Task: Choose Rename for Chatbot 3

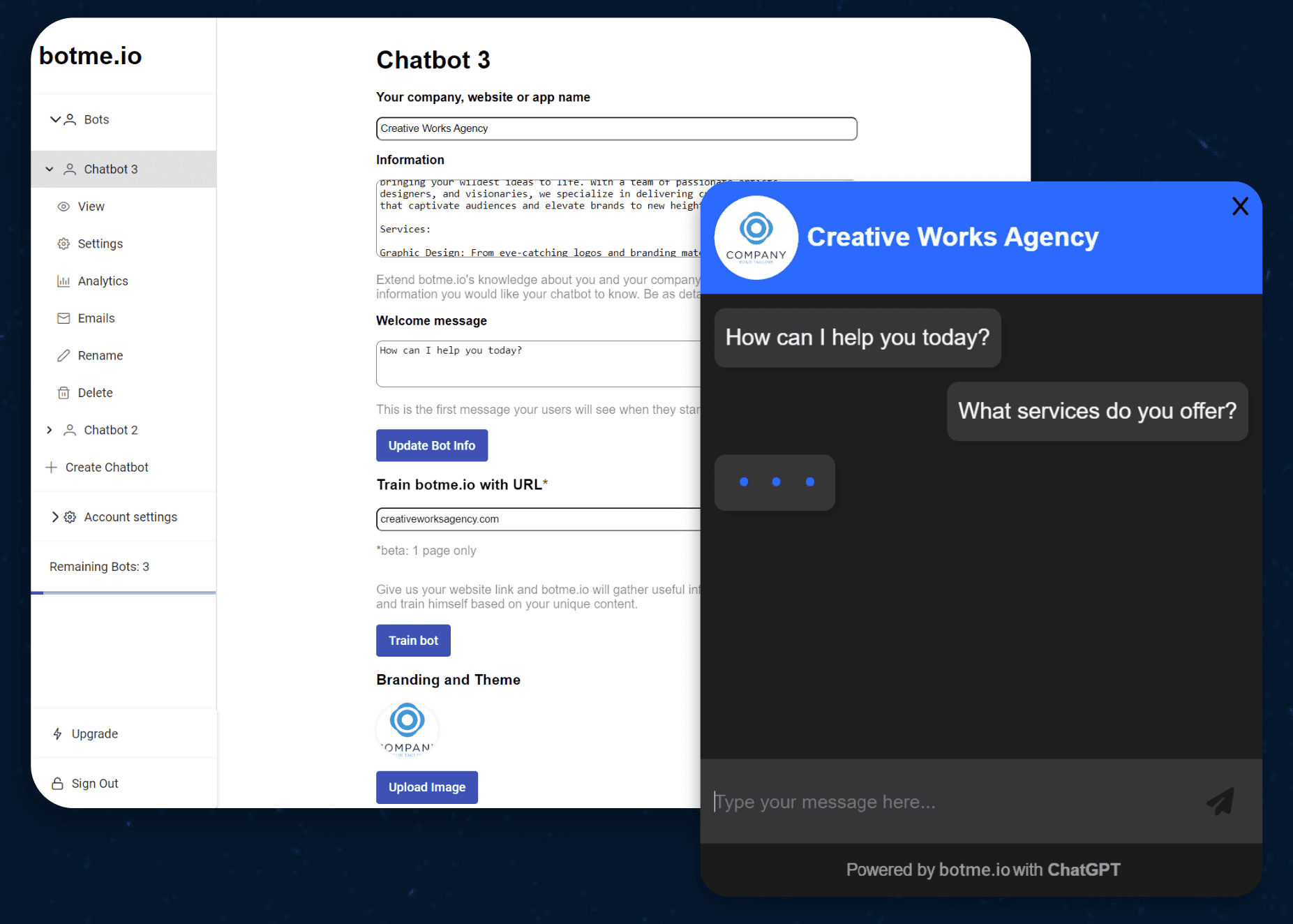Action: click(100, 355)
